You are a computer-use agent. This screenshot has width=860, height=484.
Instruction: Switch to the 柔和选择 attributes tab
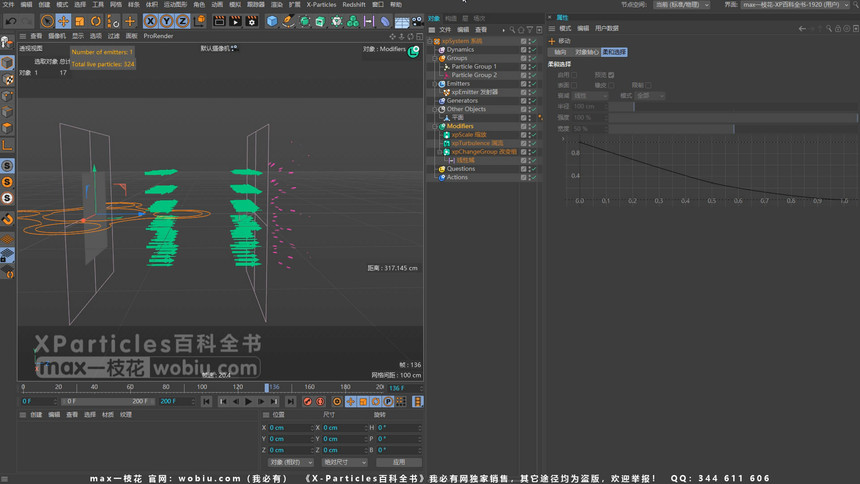coord(614,52)
